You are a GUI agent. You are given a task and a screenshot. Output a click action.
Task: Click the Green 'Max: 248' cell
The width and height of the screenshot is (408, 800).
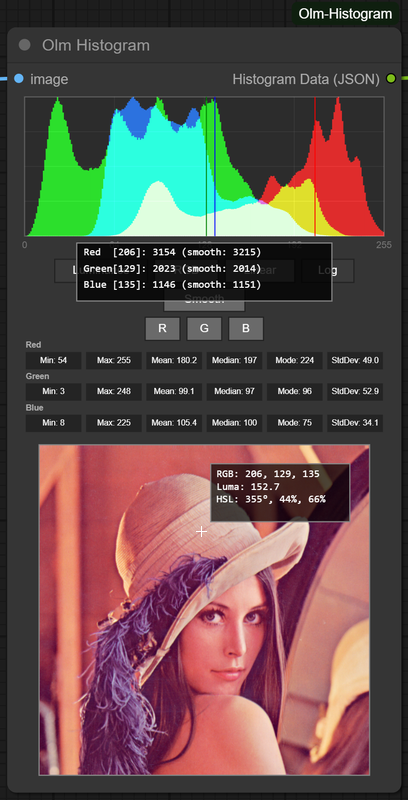point(114,392)
